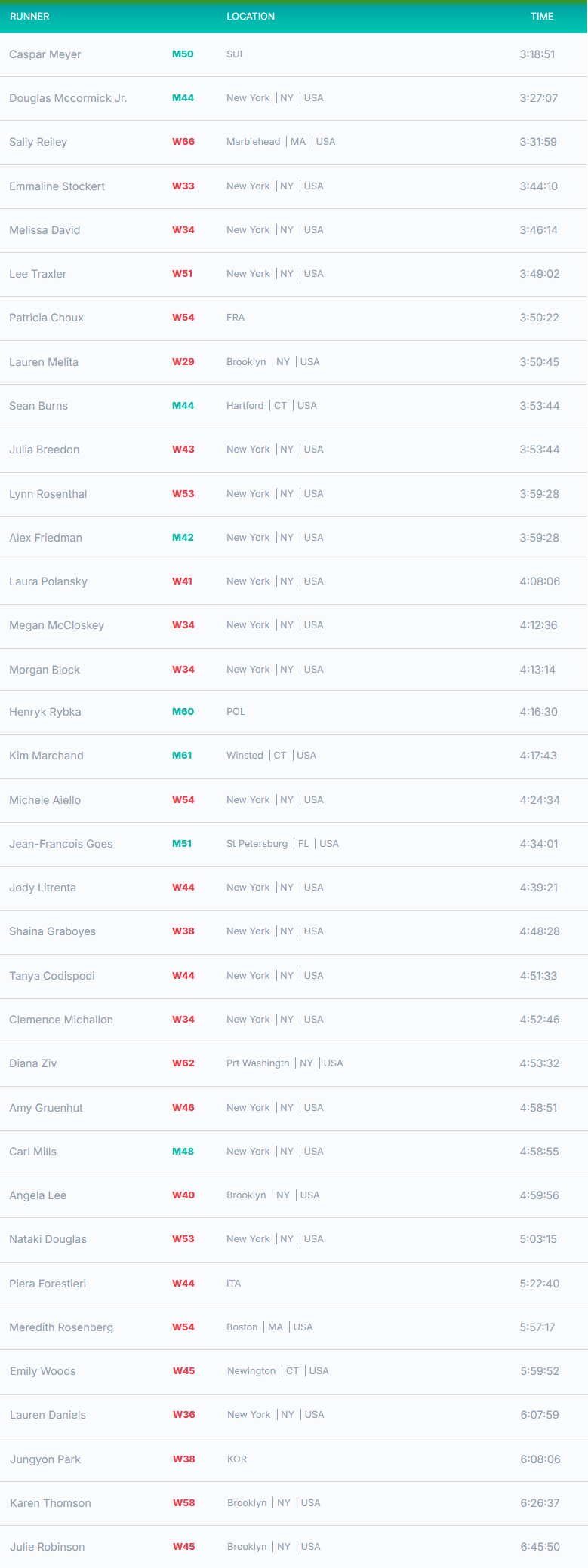Select Piera Forestieri's ITA location

point(234,1284)
